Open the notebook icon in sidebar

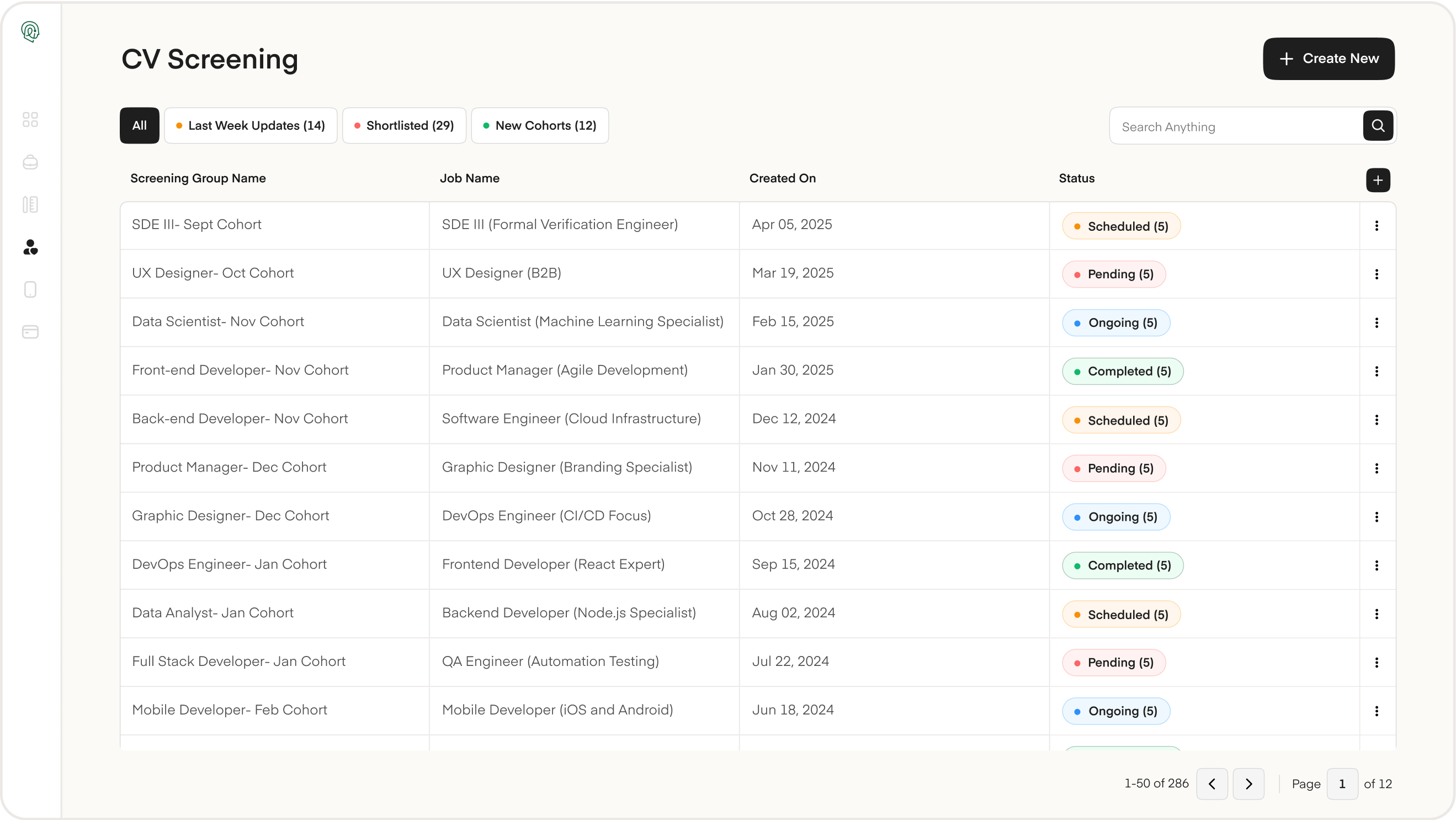click(x=30, y=205)
